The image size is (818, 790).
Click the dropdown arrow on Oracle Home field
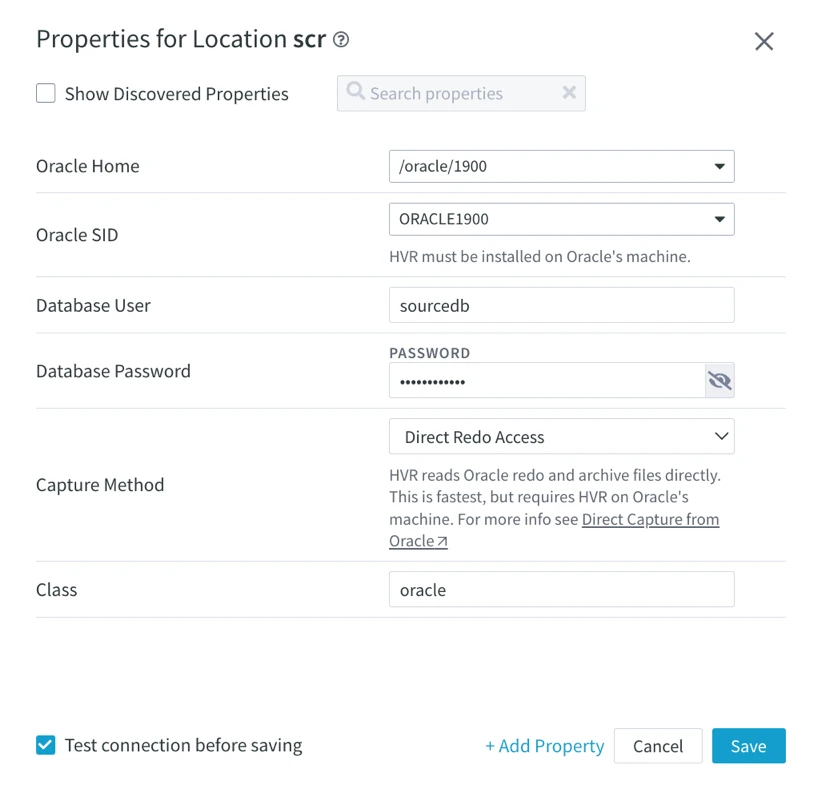(x=719, y=166)
